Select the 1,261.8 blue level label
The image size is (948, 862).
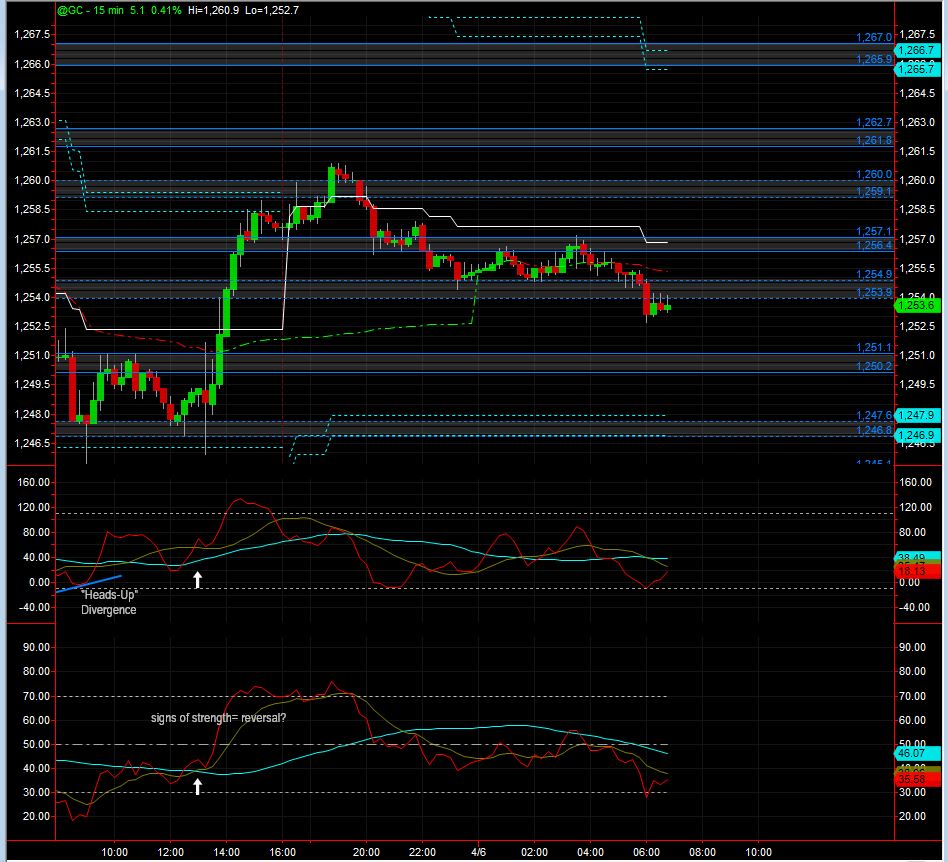pyautogui.click(x=874, y=140)
